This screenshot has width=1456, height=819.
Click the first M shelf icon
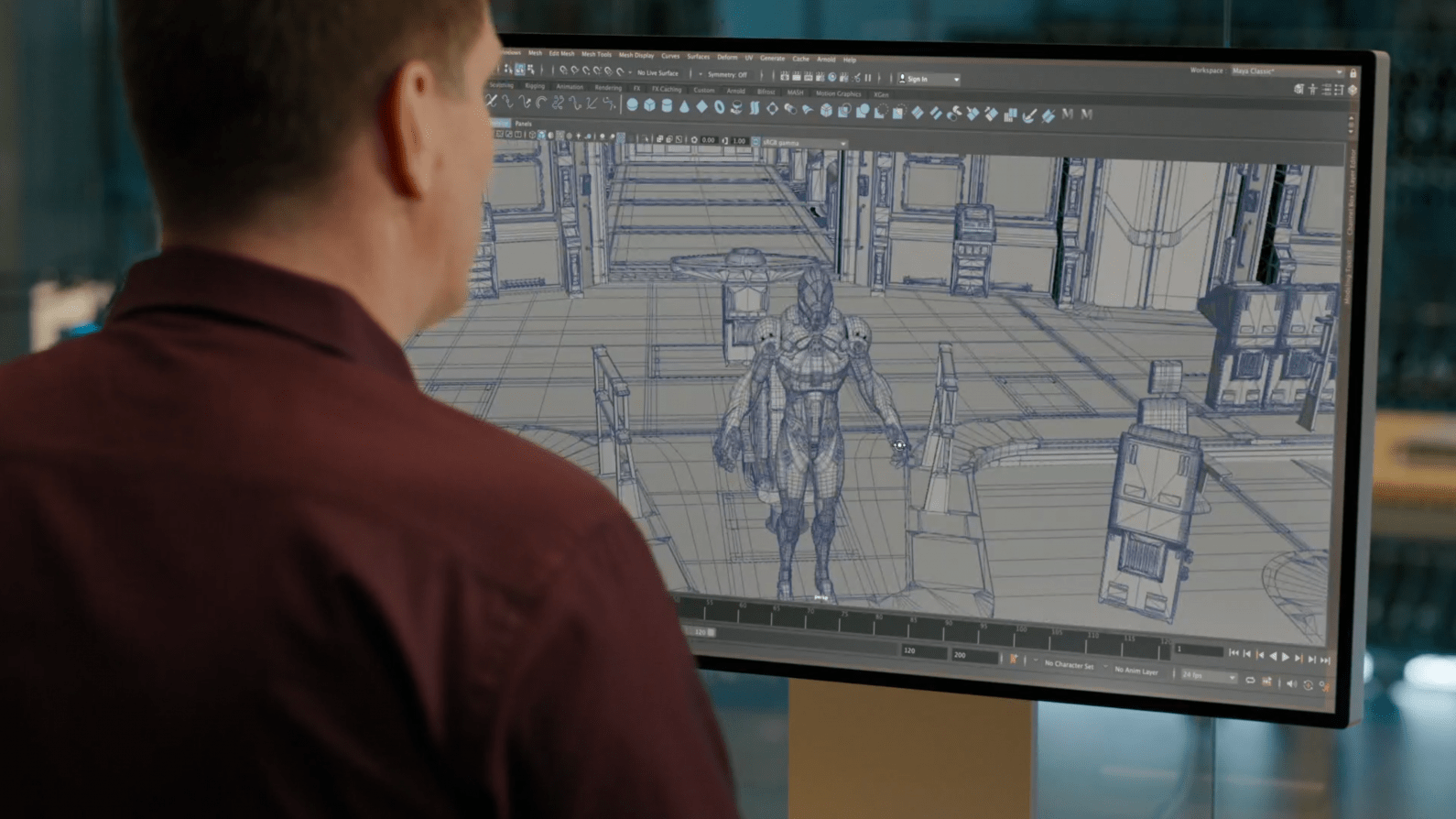tap(1068, 115)
